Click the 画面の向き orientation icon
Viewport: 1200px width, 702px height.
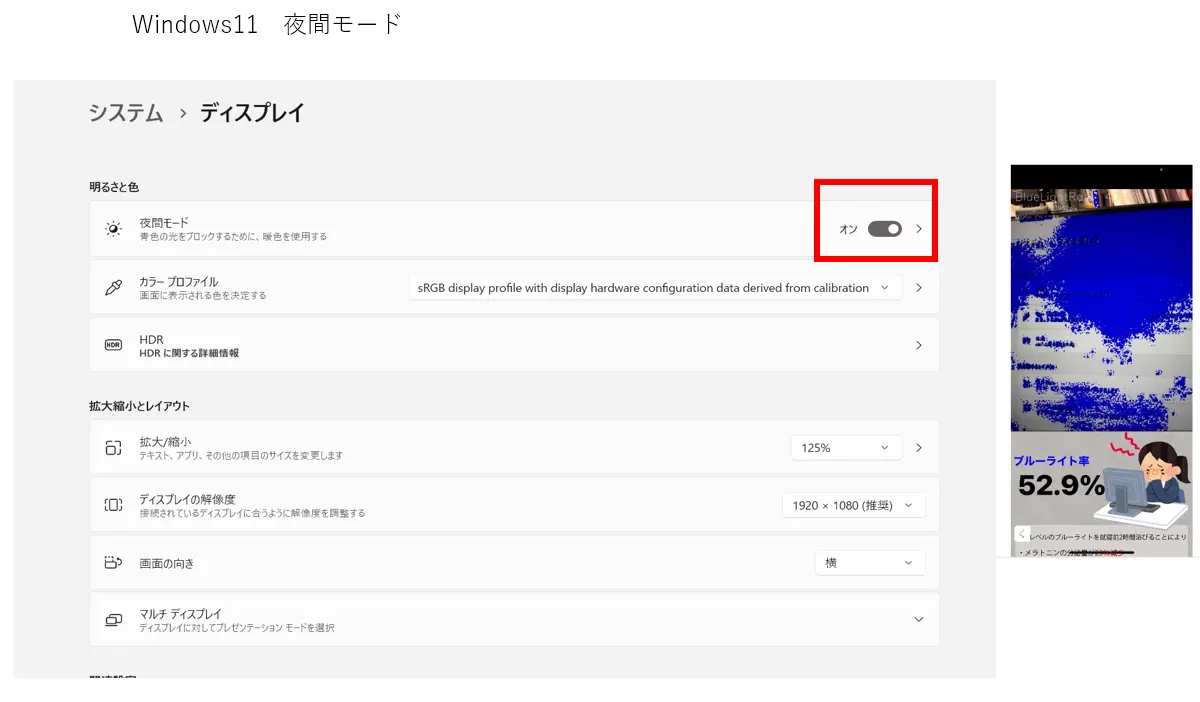click(x=113, y=562)
